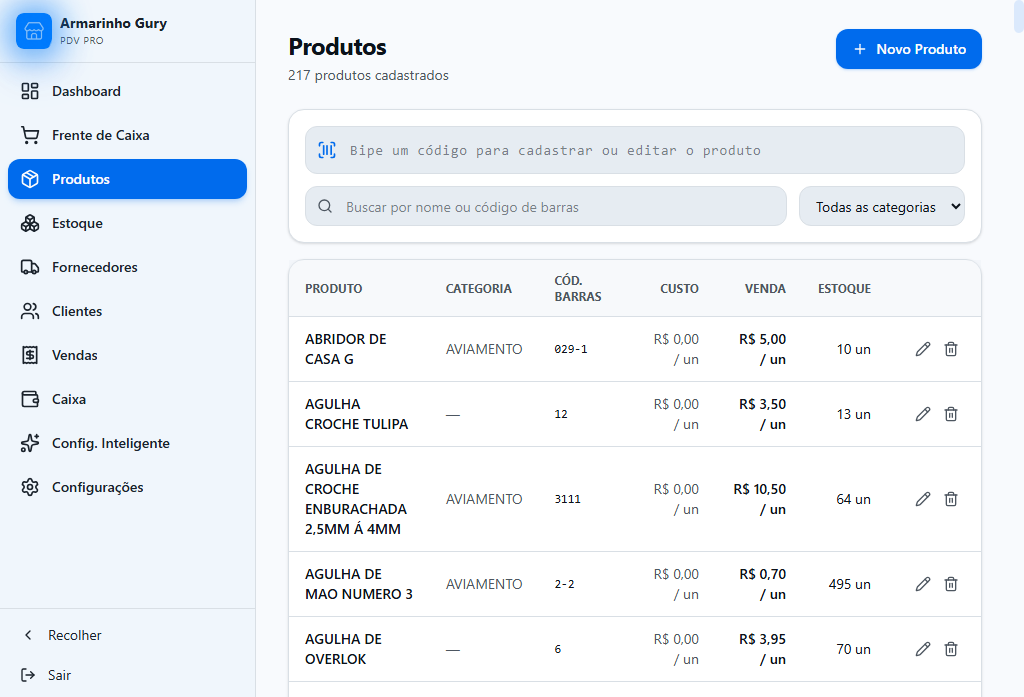Click the CÓD. BARRAS column header
The height and width of the screenshot is (697, 1024).
[x=578, y=289]
